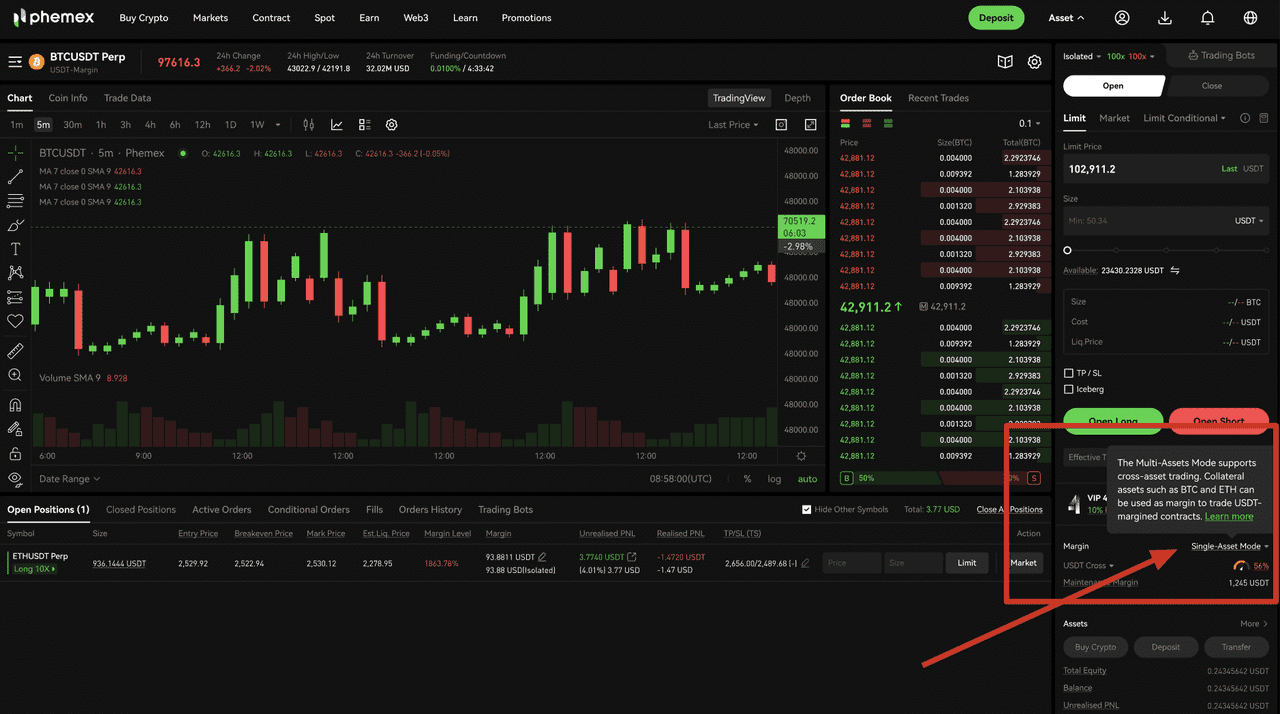This screenshot has height=714, width=1280.
Task: Open the language globe icon
Action: (x=1251, y=18)
